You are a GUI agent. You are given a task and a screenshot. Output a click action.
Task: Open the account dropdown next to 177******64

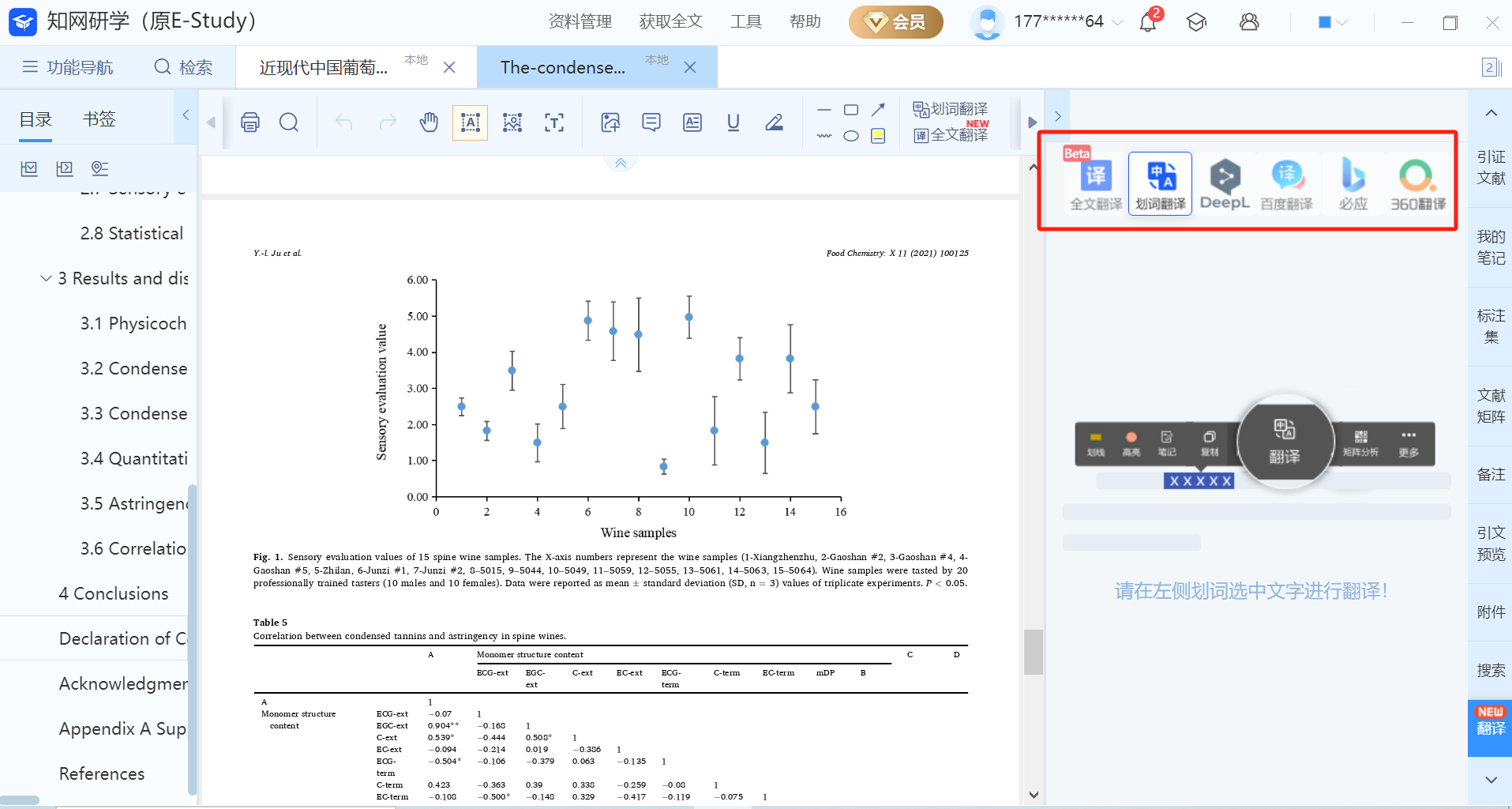coord(1117,22)
